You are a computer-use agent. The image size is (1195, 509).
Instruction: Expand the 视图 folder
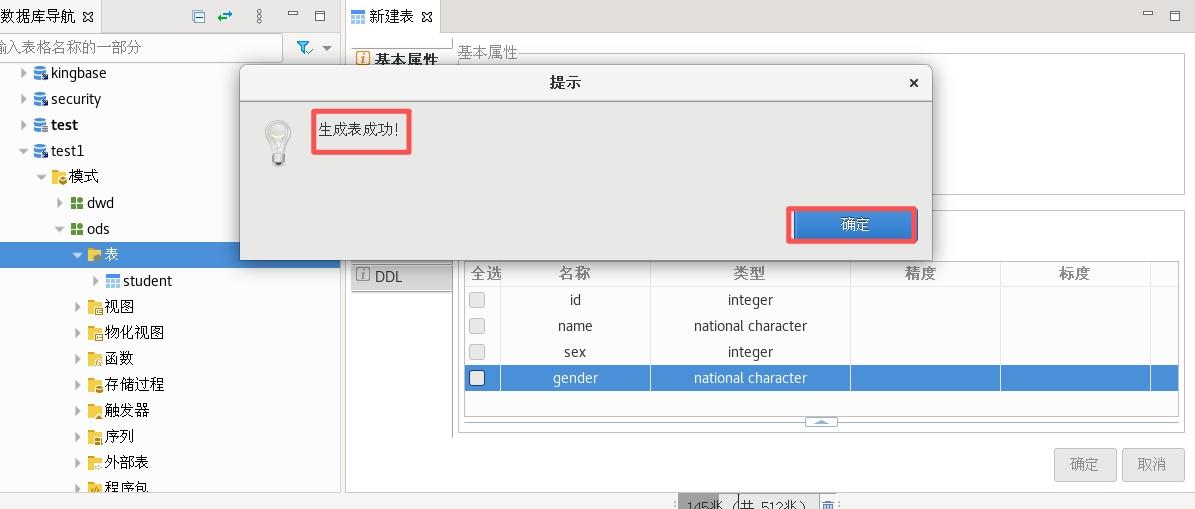[78, 307]
